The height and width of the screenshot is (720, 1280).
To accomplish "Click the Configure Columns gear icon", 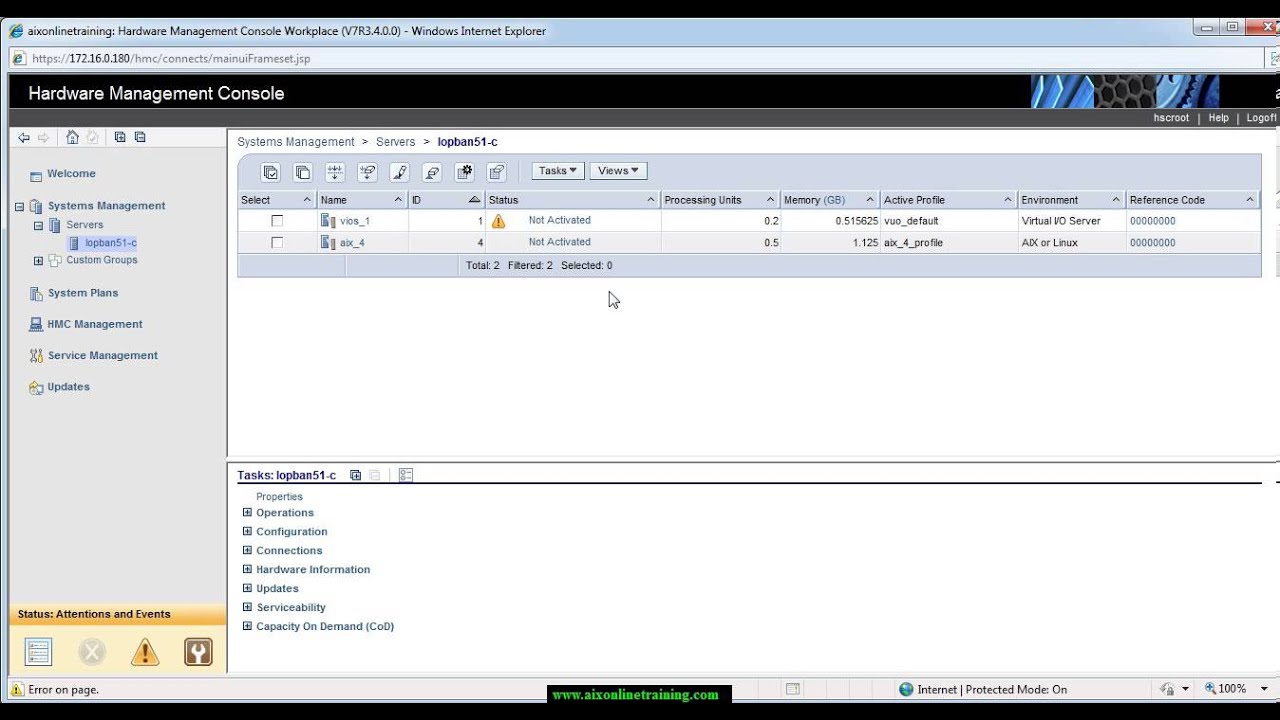I will click(x=464, y=172).
